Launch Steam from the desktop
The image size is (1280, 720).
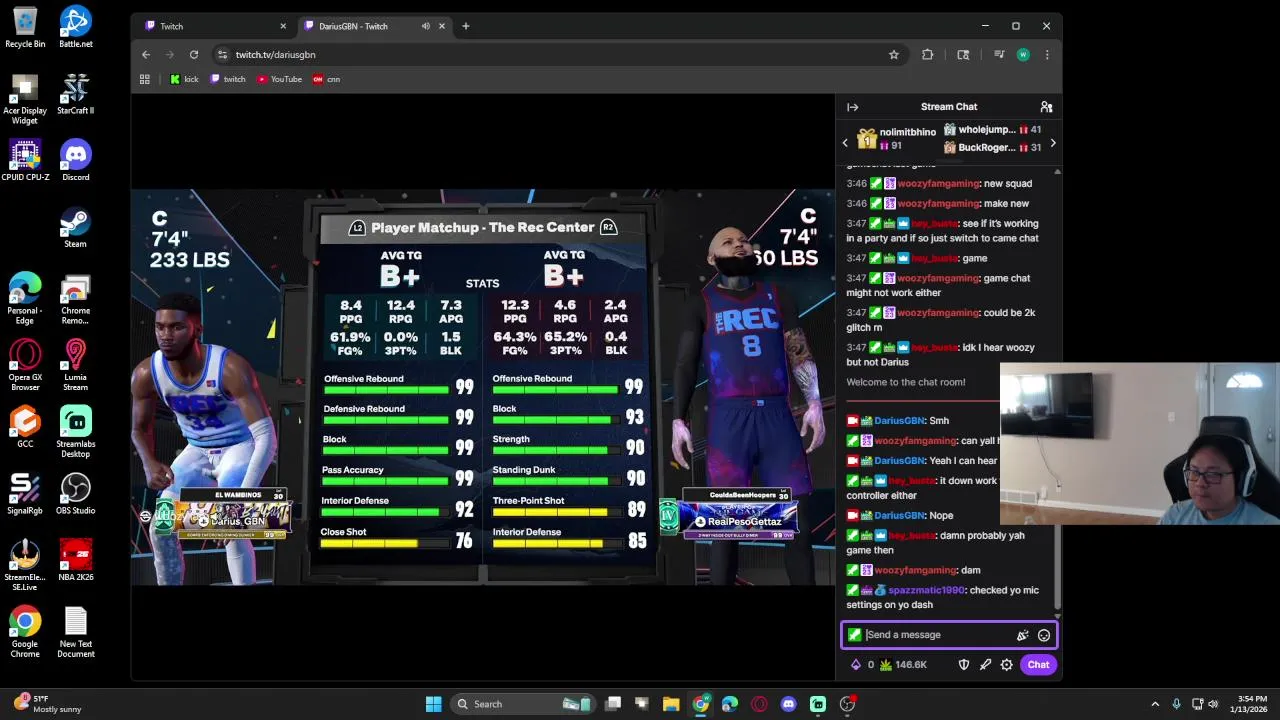click(76, 228)
